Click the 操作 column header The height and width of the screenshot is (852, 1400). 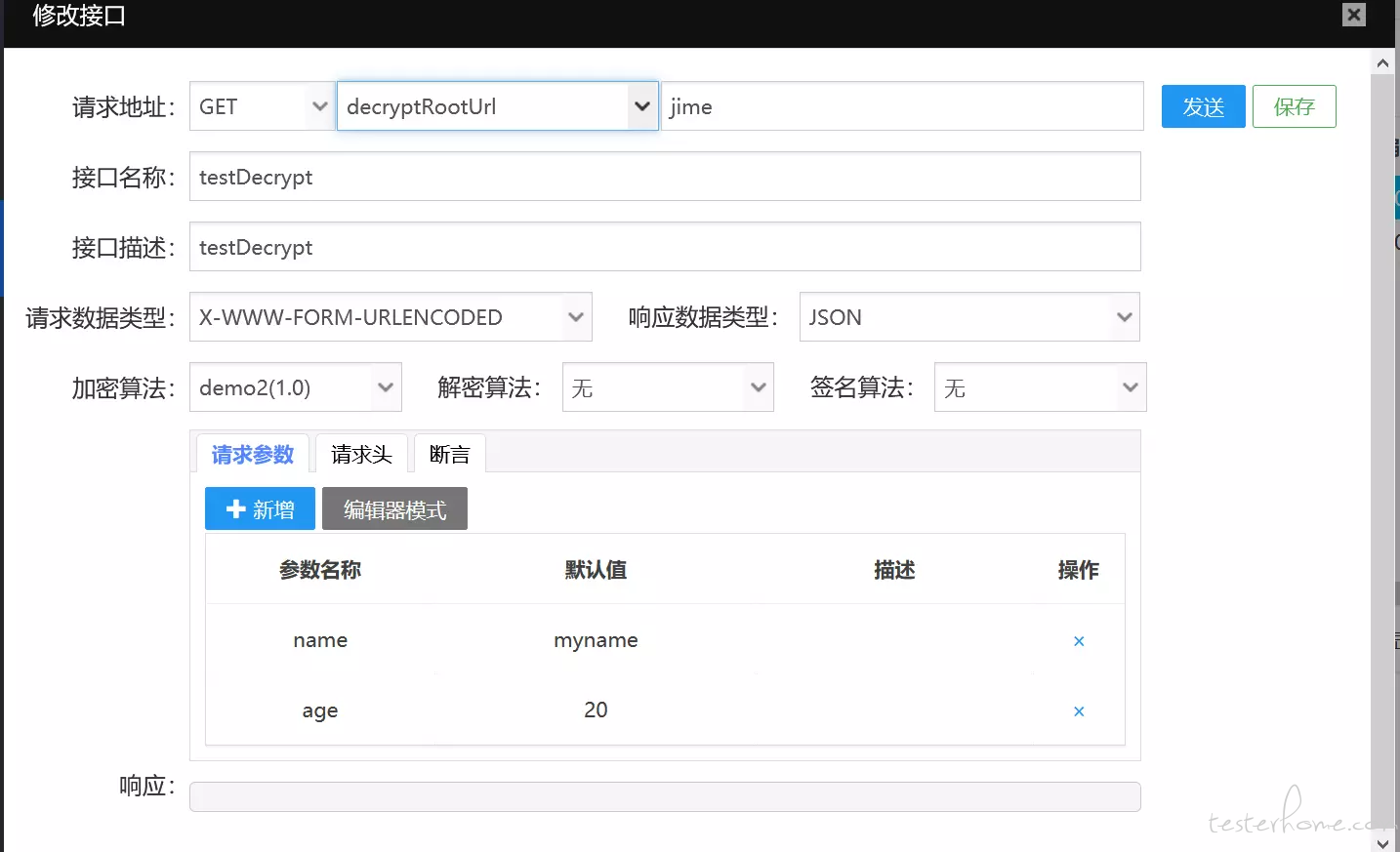[x=1078, y=570]
